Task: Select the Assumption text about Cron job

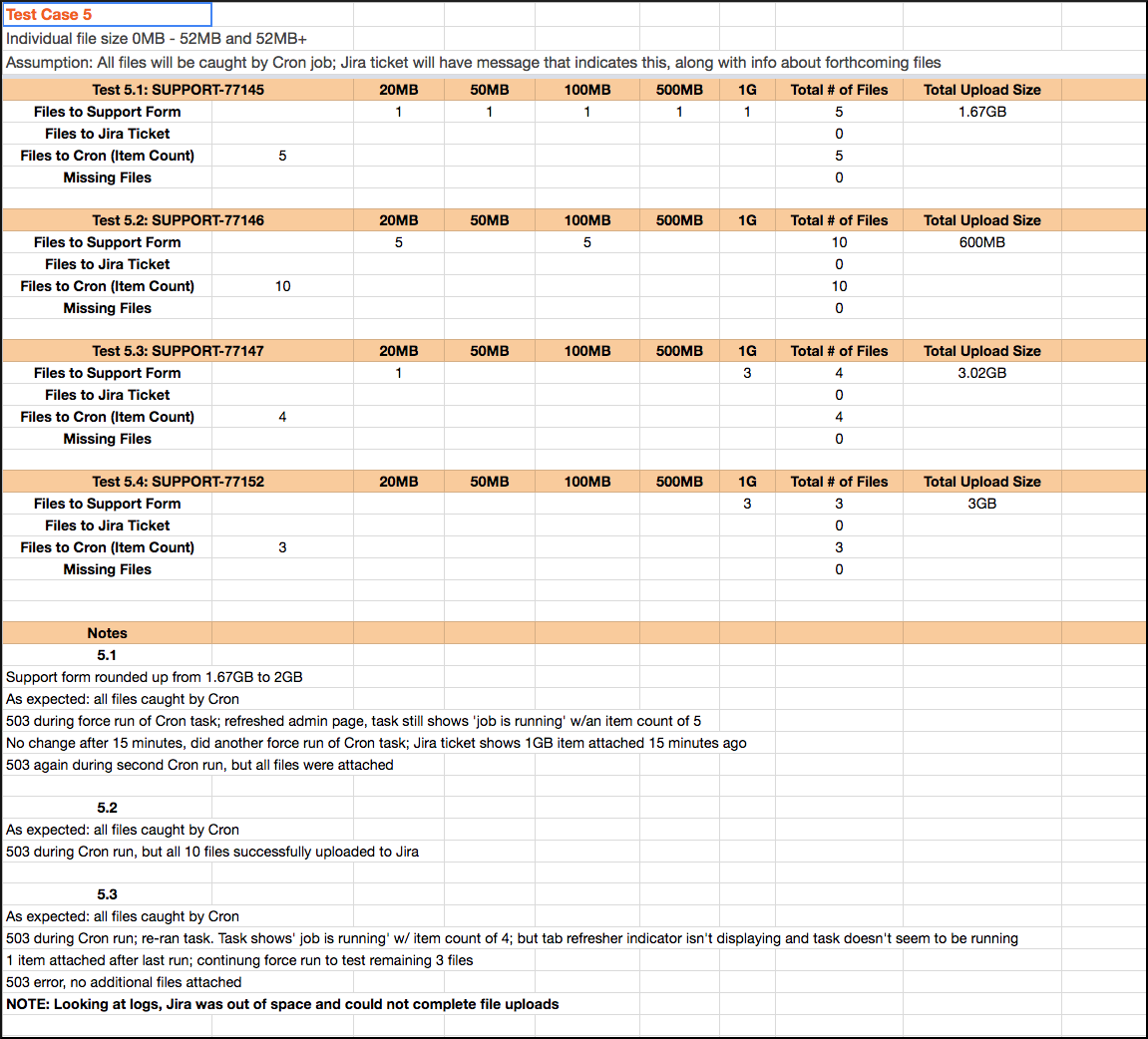Action: coord(473,63)
